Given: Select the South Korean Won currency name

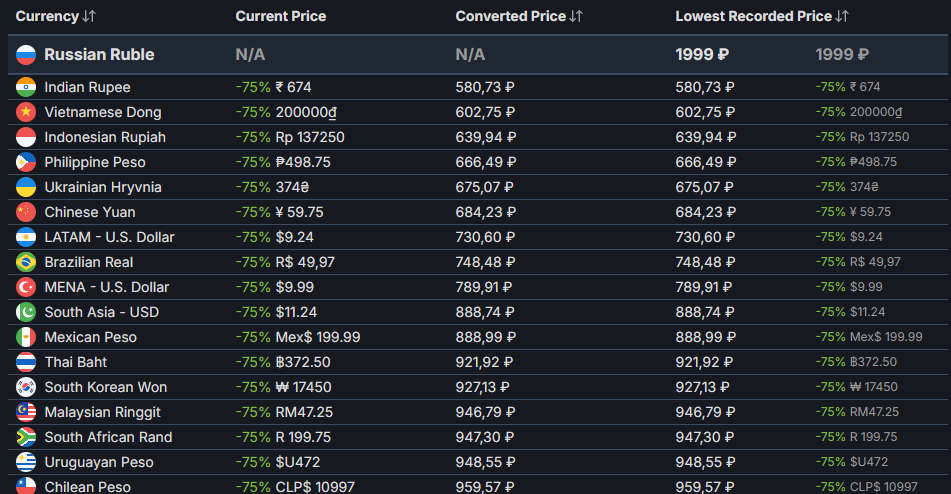Looking at the screenshot, I should (106, 387).
